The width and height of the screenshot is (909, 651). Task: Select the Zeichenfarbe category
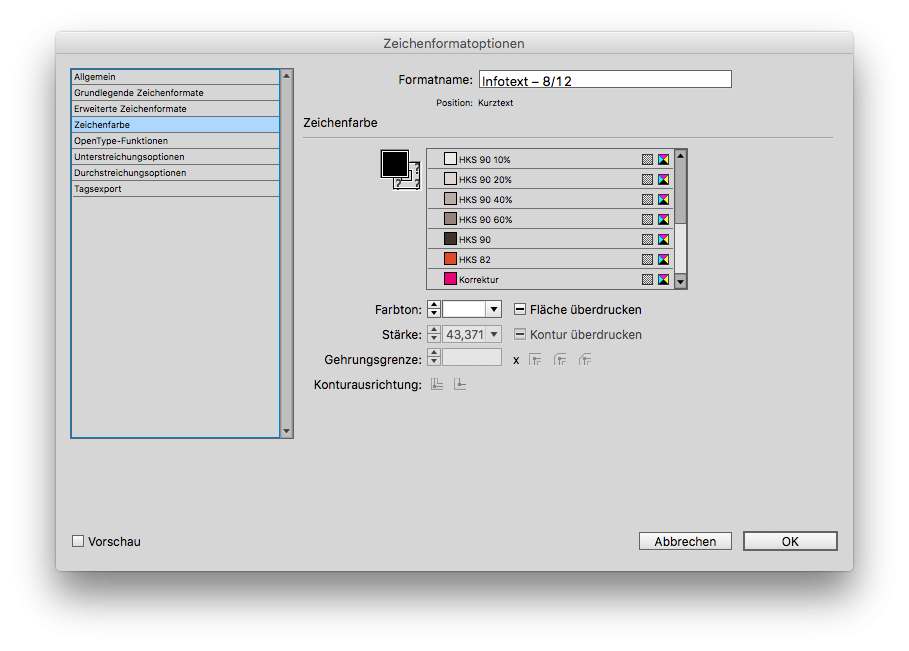pyautogui.click(x=175, y=125)
